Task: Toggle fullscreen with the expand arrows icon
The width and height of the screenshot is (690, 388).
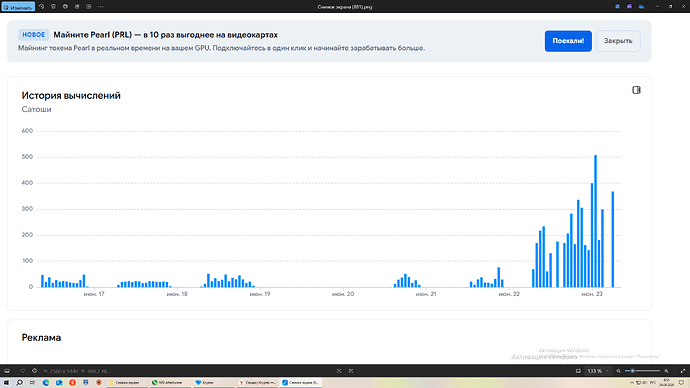Action: pyautogui.click(x=683, y=371)
